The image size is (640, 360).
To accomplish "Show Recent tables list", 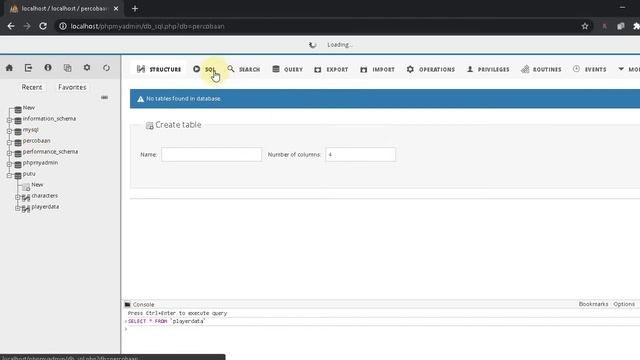I will pos(32,87).
